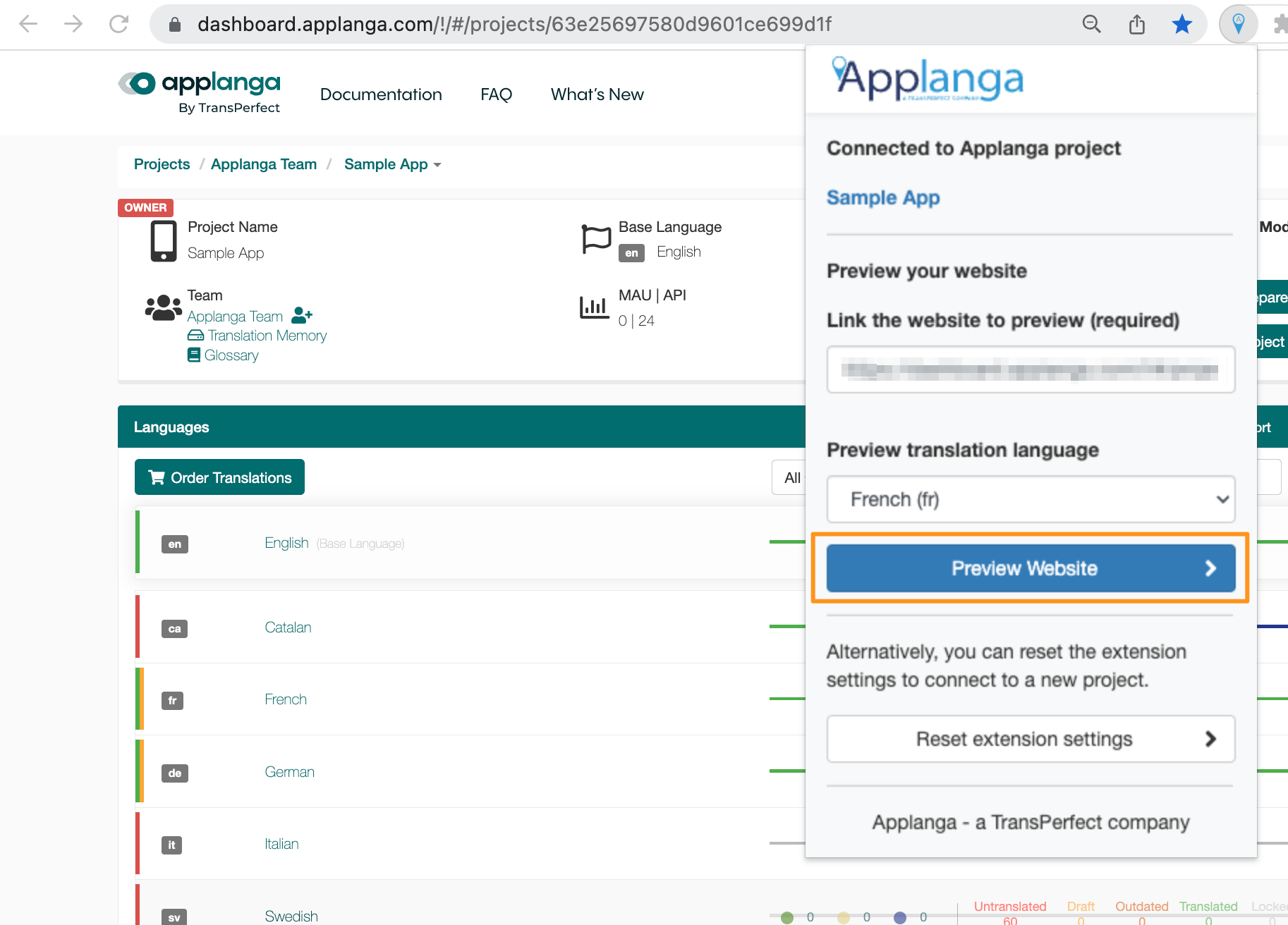The width and height of the screenshot is (1288, 925).
Task: Click the Untranslated count label
Action: (1010, 907)
